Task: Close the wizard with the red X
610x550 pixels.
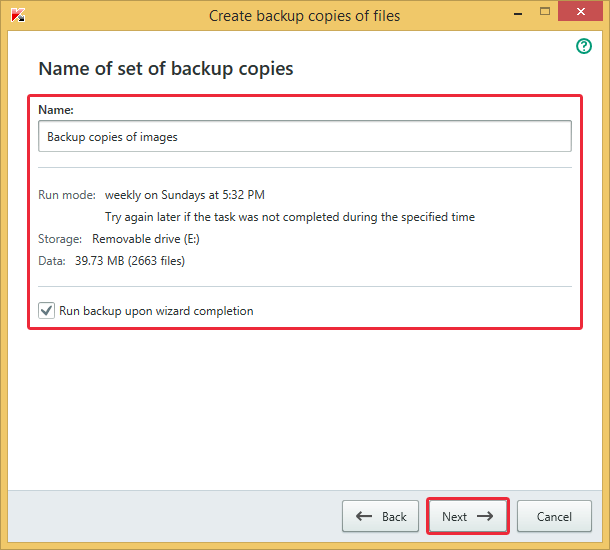Action: click(580, 11)
